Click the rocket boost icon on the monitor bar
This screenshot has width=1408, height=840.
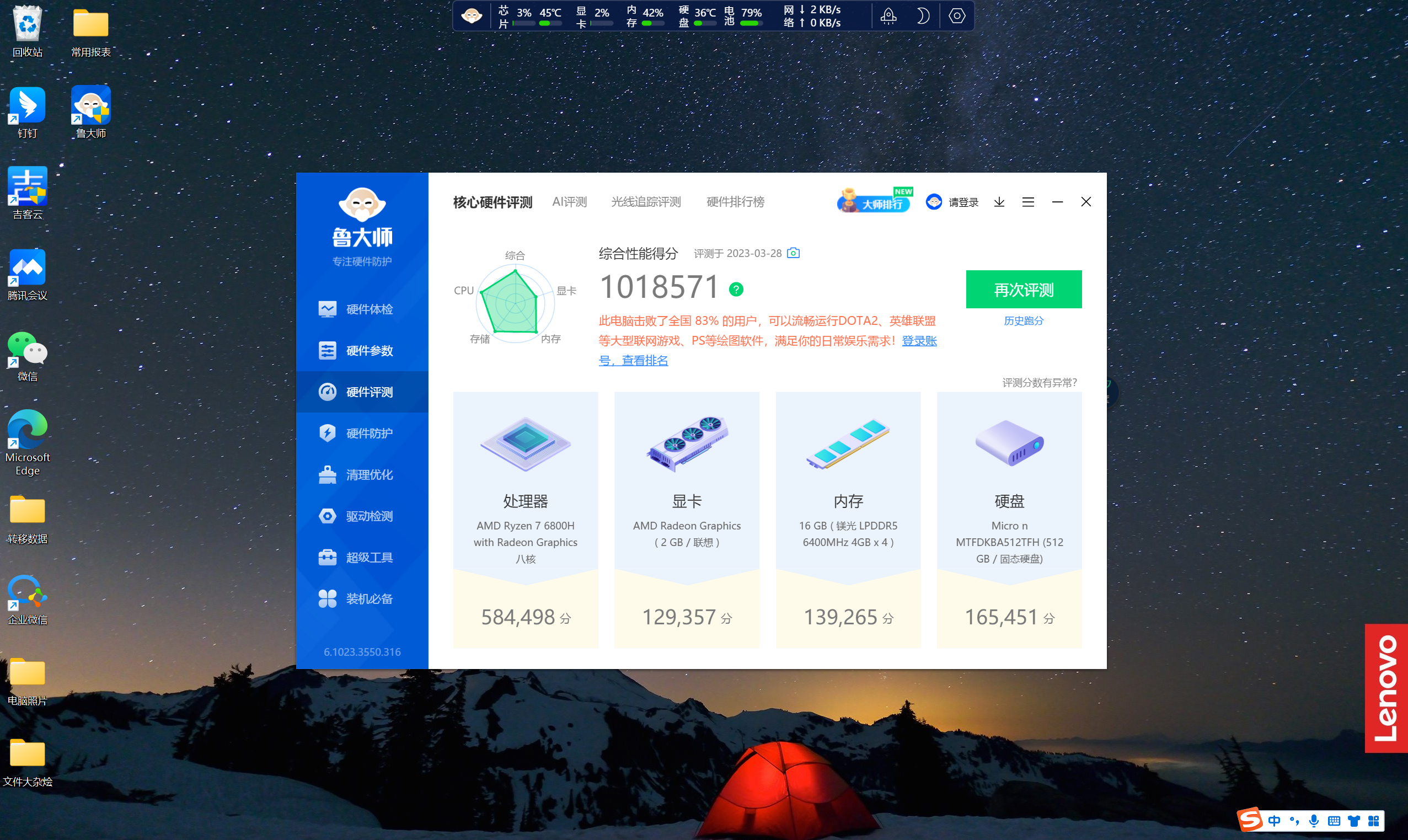(888, 15)
